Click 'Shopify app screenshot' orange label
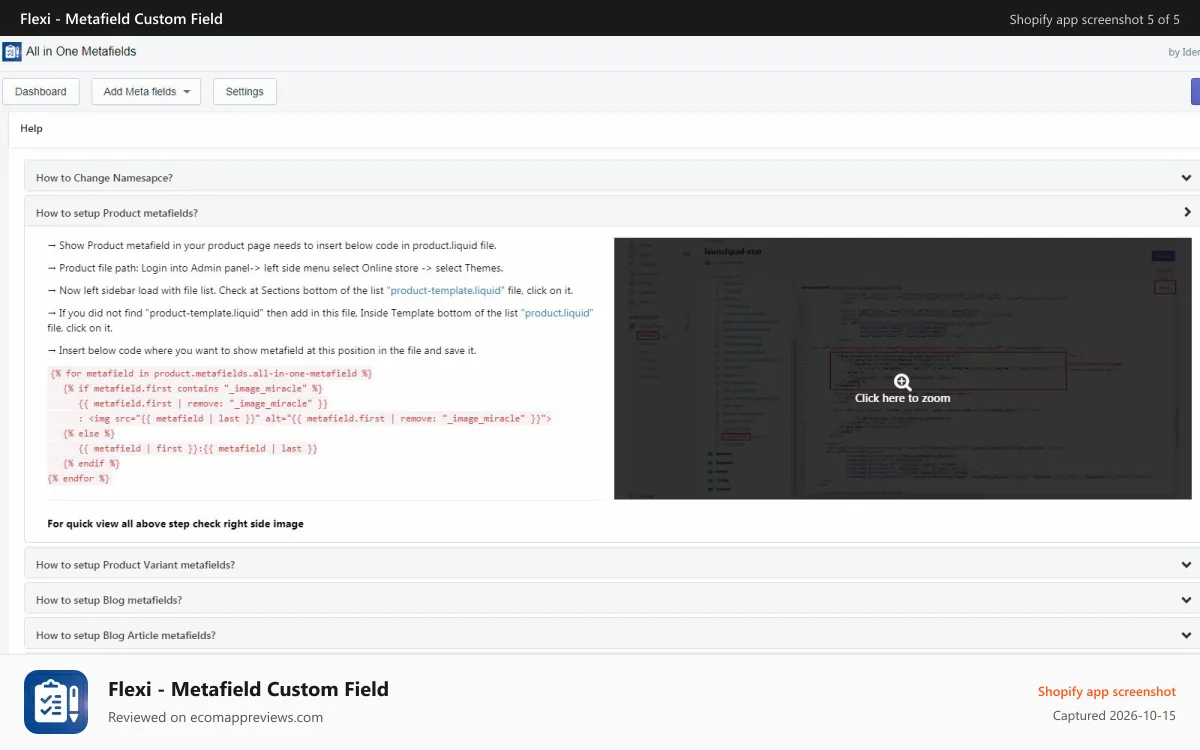 1107,692
